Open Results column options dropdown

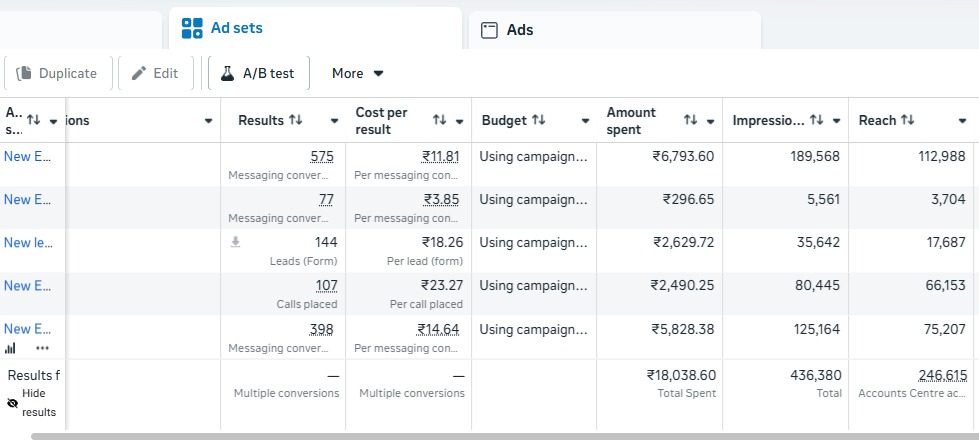click(x=334, y=121)
